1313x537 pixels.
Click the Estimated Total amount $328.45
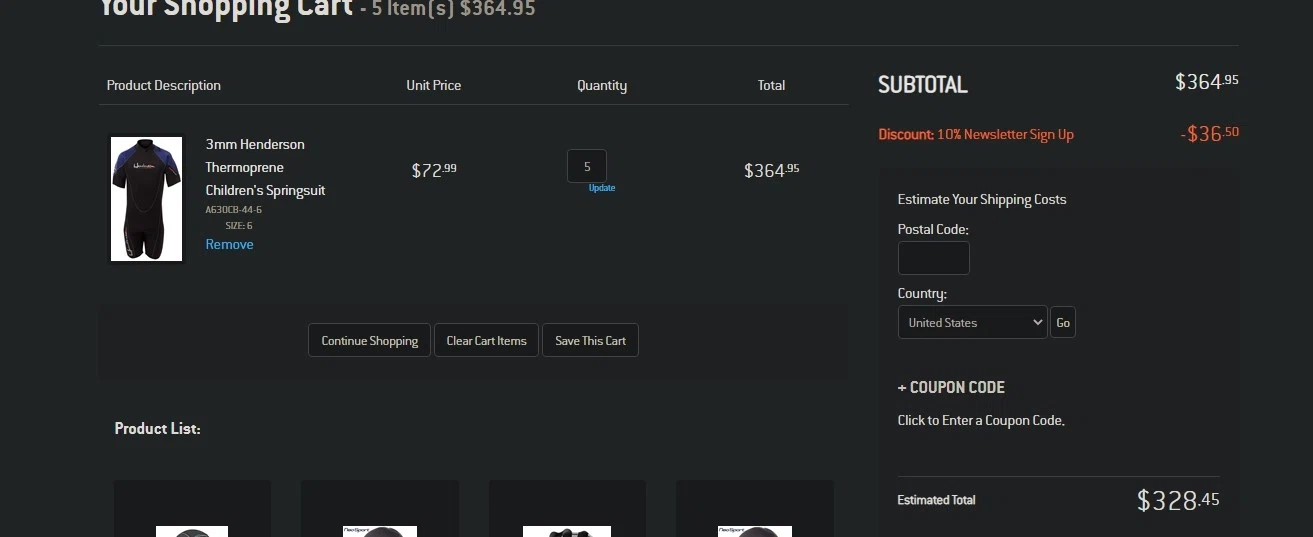tap(1178, 500)
